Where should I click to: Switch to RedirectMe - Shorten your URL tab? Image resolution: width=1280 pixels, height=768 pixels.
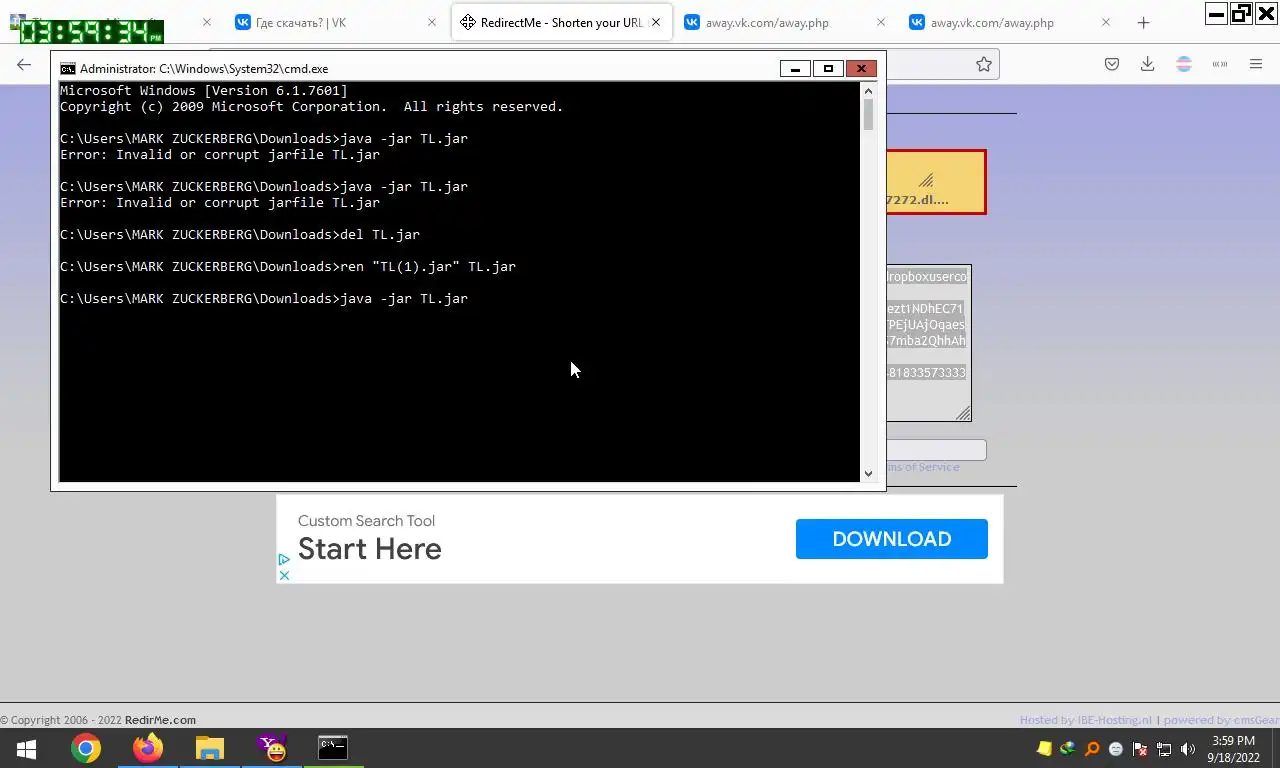coord(562,22)
